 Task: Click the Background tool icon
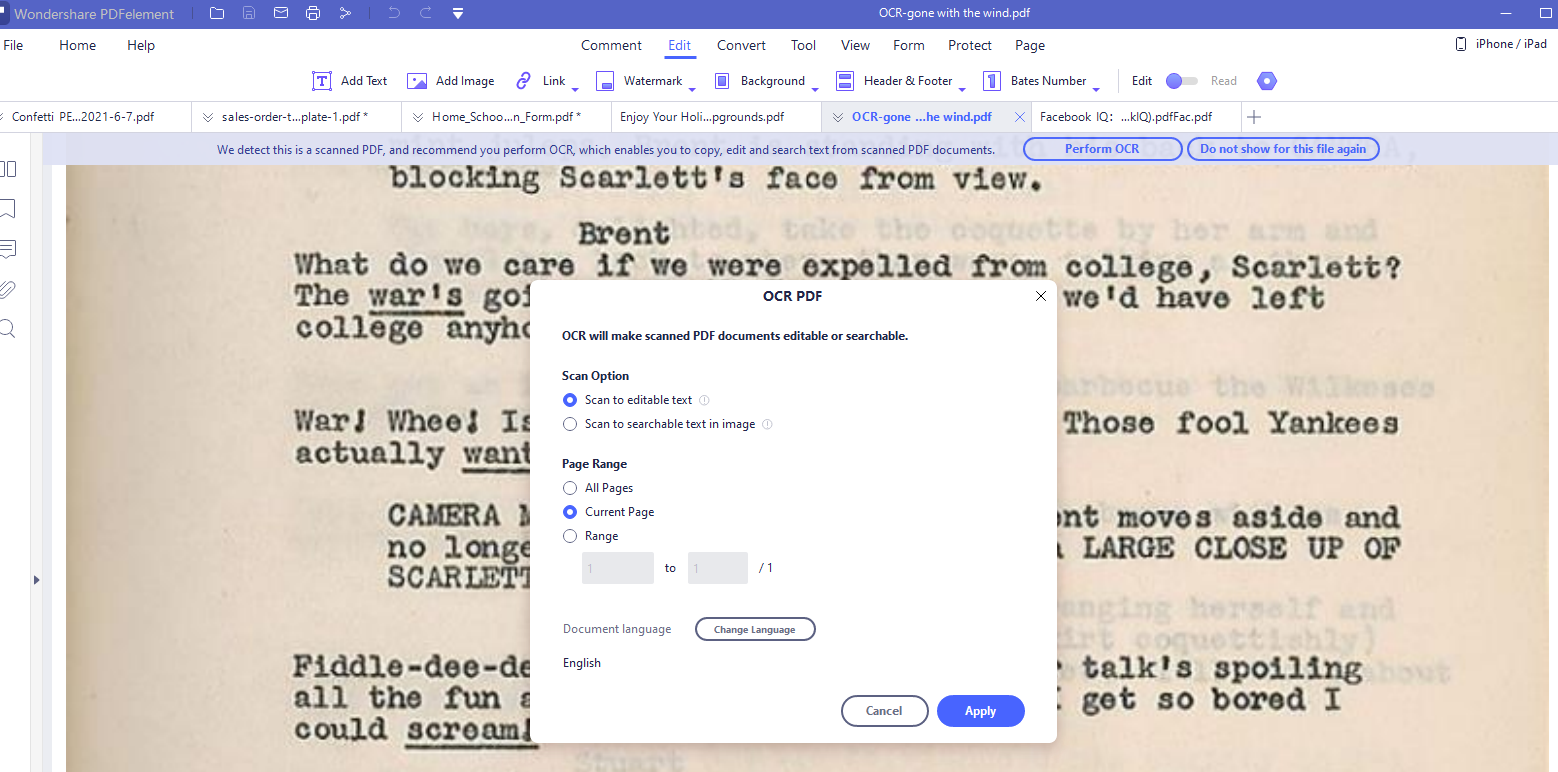(x=722, y=81)
